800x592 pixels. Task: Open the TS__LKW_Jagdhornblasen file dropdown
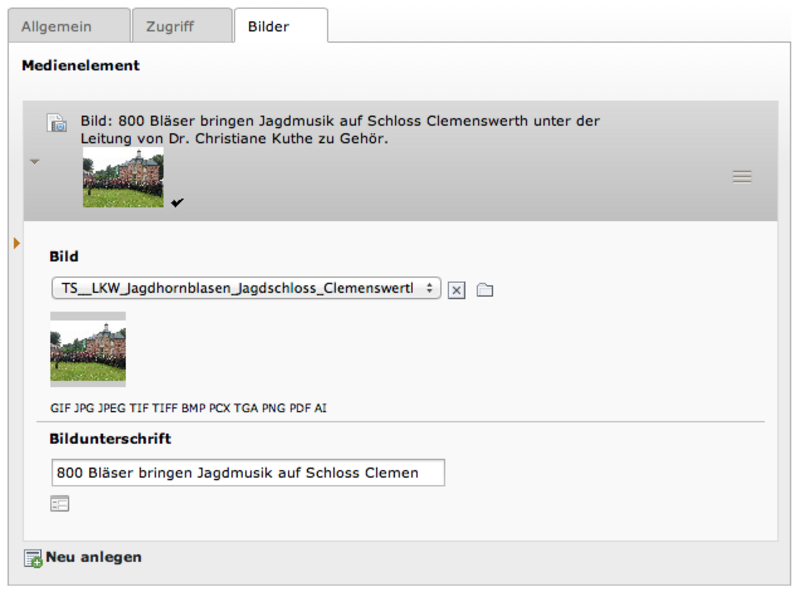point(246,288)
